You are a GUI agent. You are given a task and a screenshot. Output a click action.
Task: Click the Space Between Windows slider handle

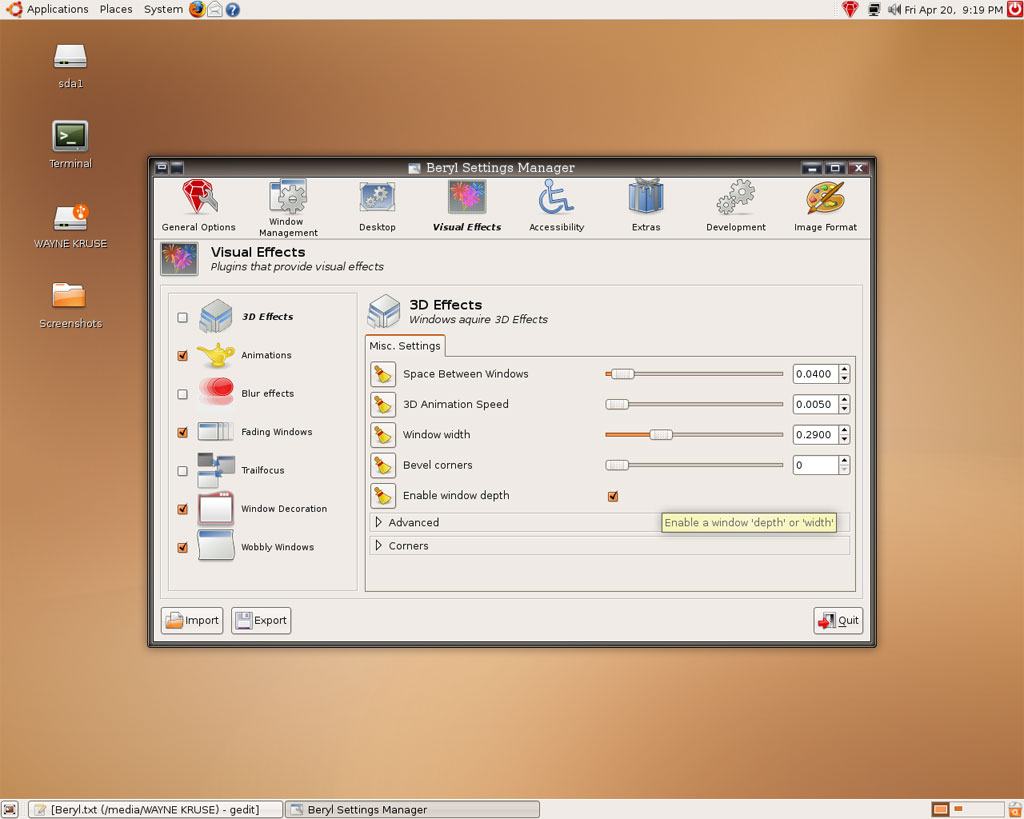(x=622, y=374)
